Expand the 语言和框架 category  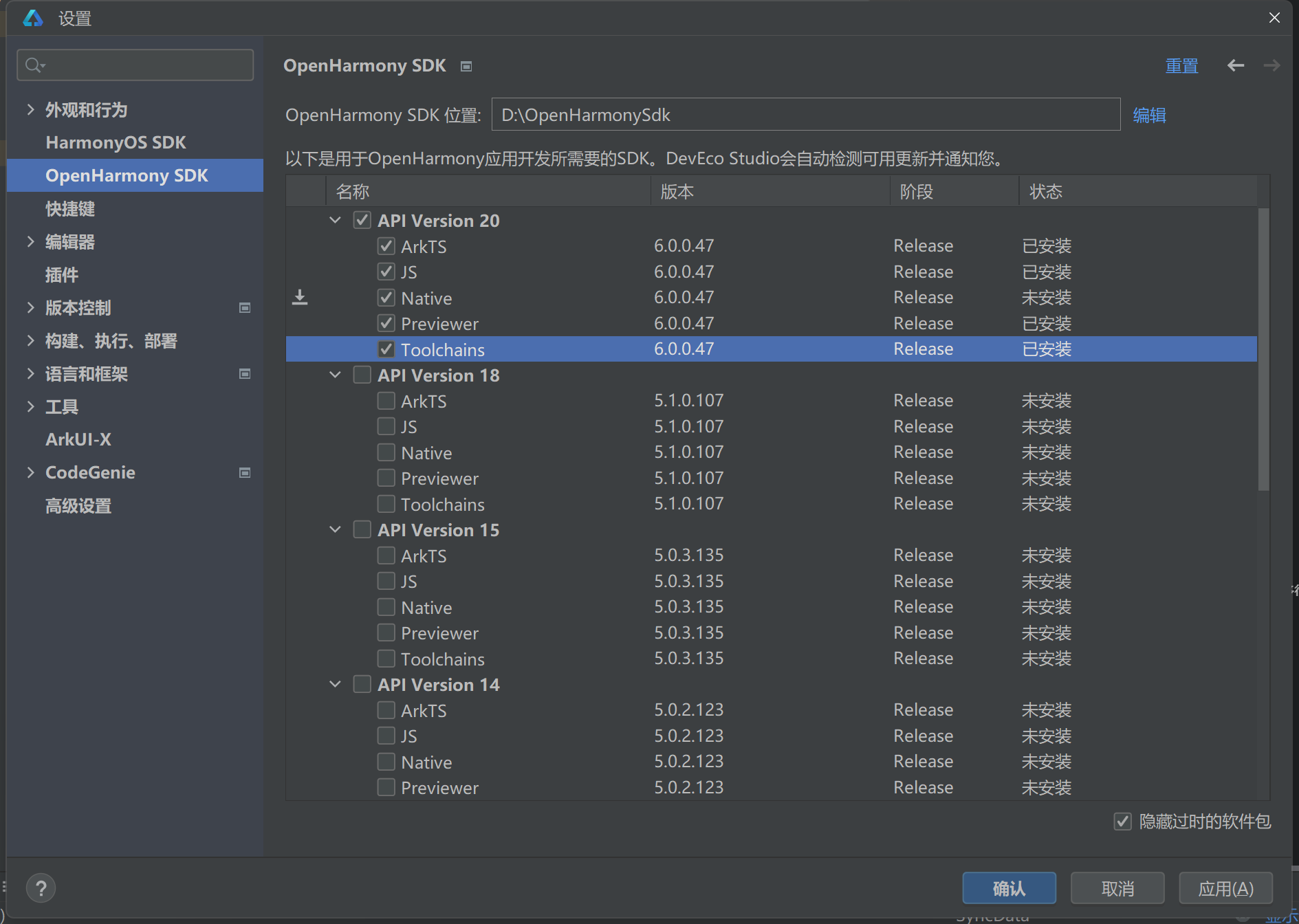30,373
